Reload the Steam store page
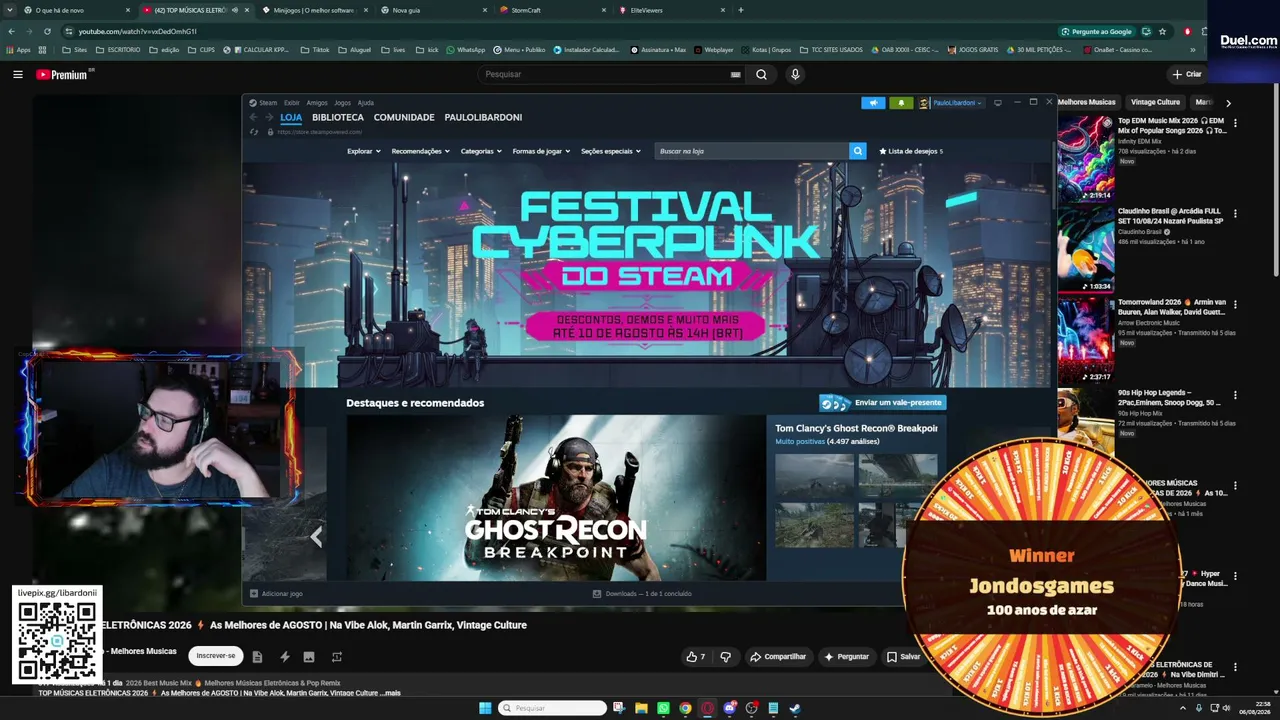The image size is (1280, 720). click(254, 132)
